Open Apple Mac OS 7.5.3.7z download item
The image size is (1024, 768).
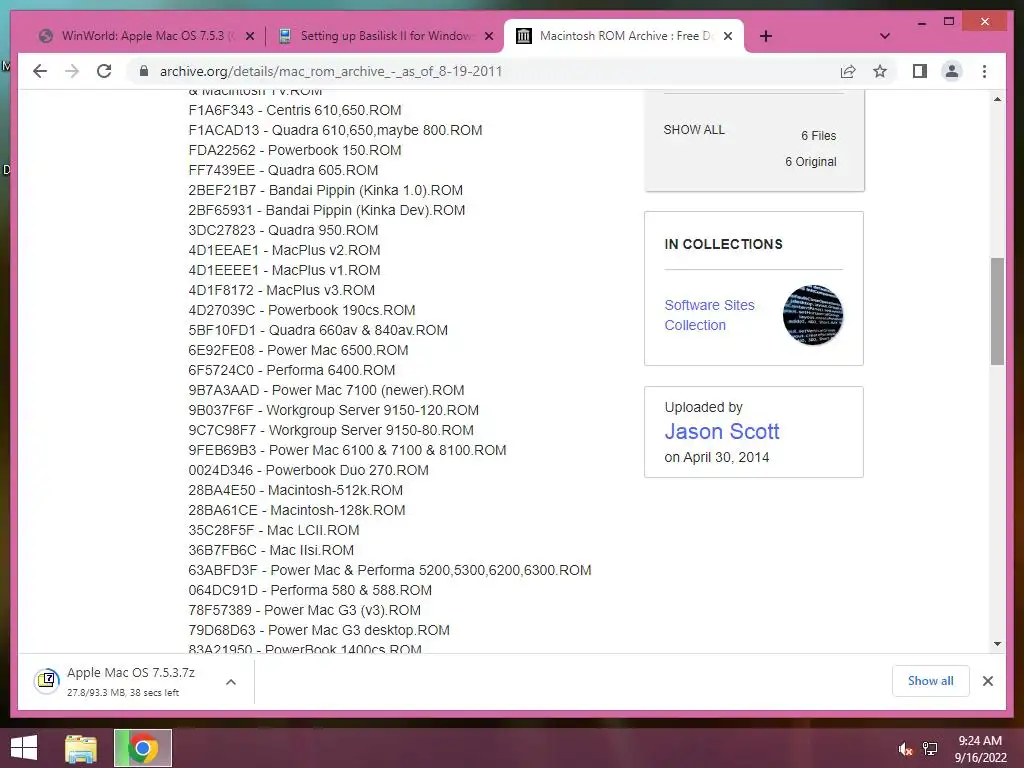(x=131, y=681)
